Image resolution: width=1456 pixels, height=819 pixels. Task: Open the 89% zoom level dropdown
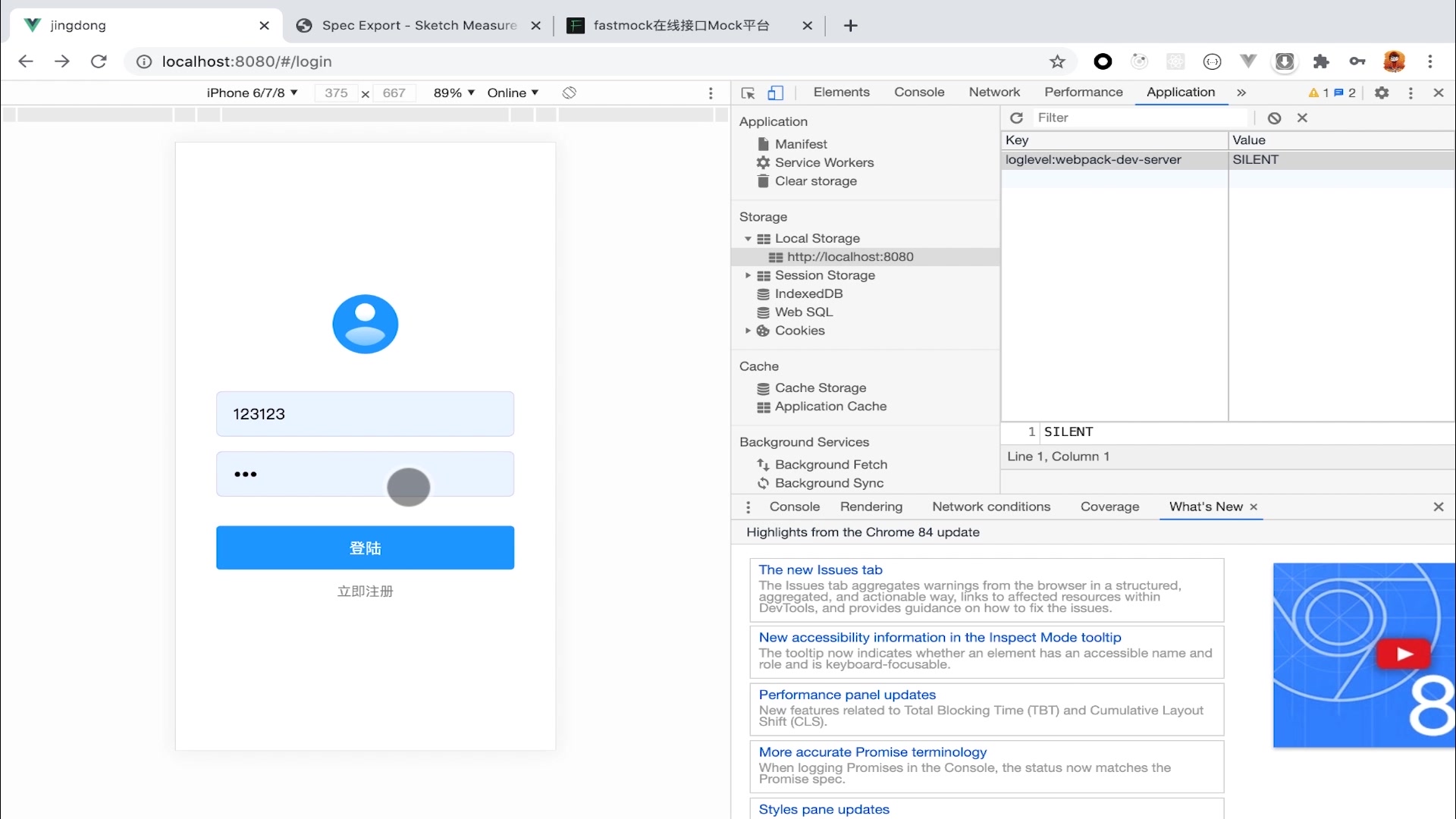coord(453,93)
